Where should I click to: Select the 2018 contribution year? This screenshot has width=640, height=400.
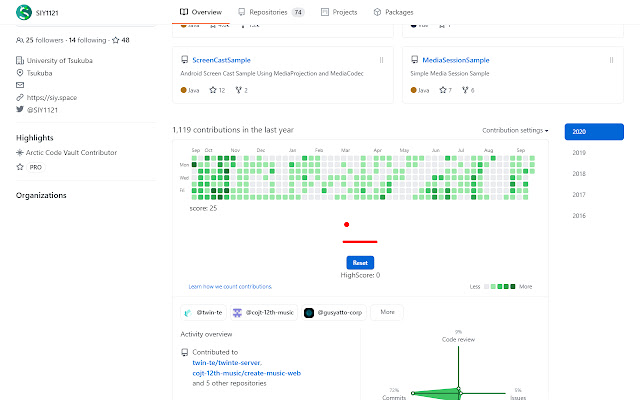tap(579, 173)
